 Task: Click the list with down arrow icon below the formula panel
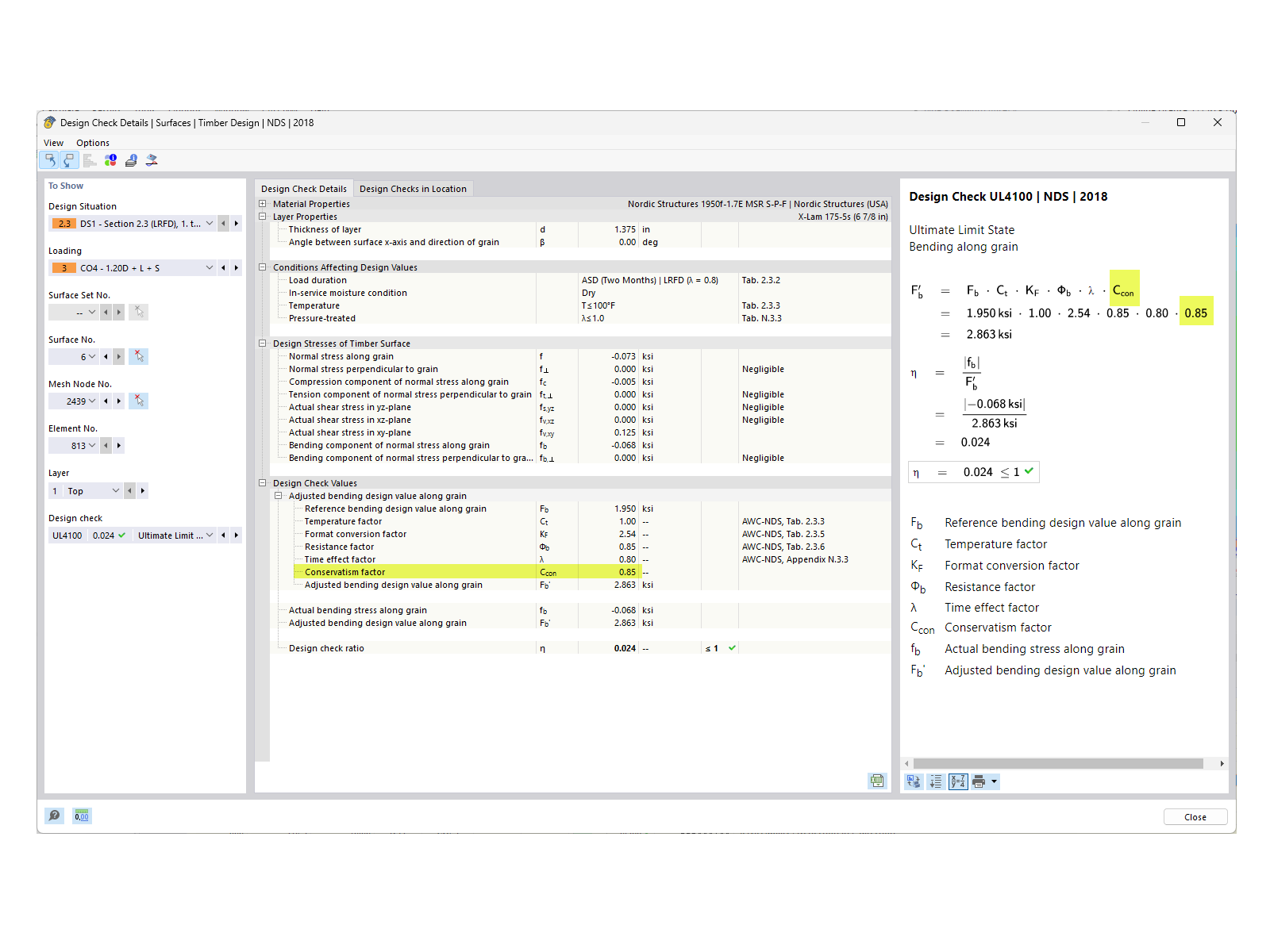936,781
